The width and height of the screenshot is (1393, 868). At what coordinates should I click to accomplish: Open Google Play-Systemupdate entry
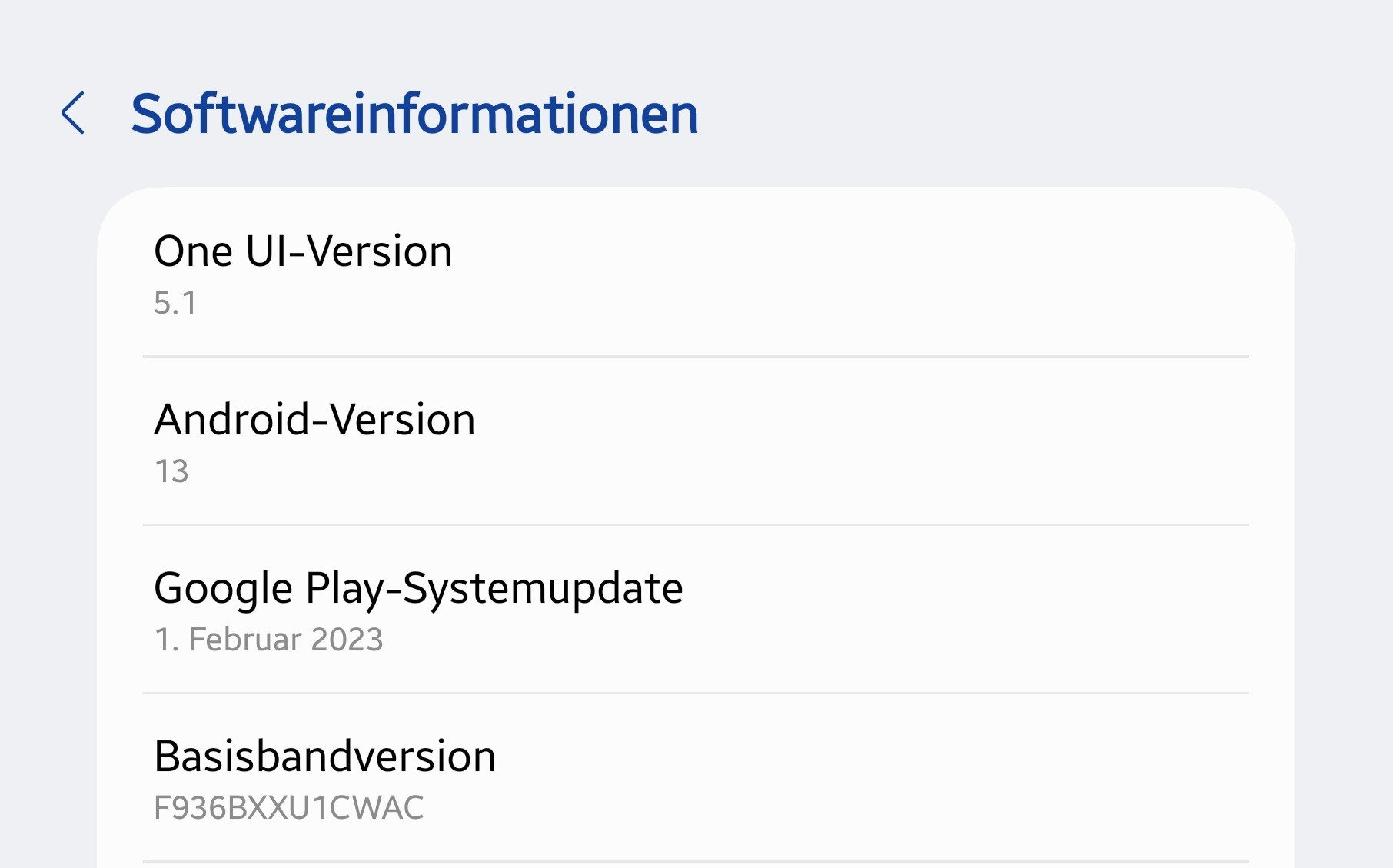point(418,588)
